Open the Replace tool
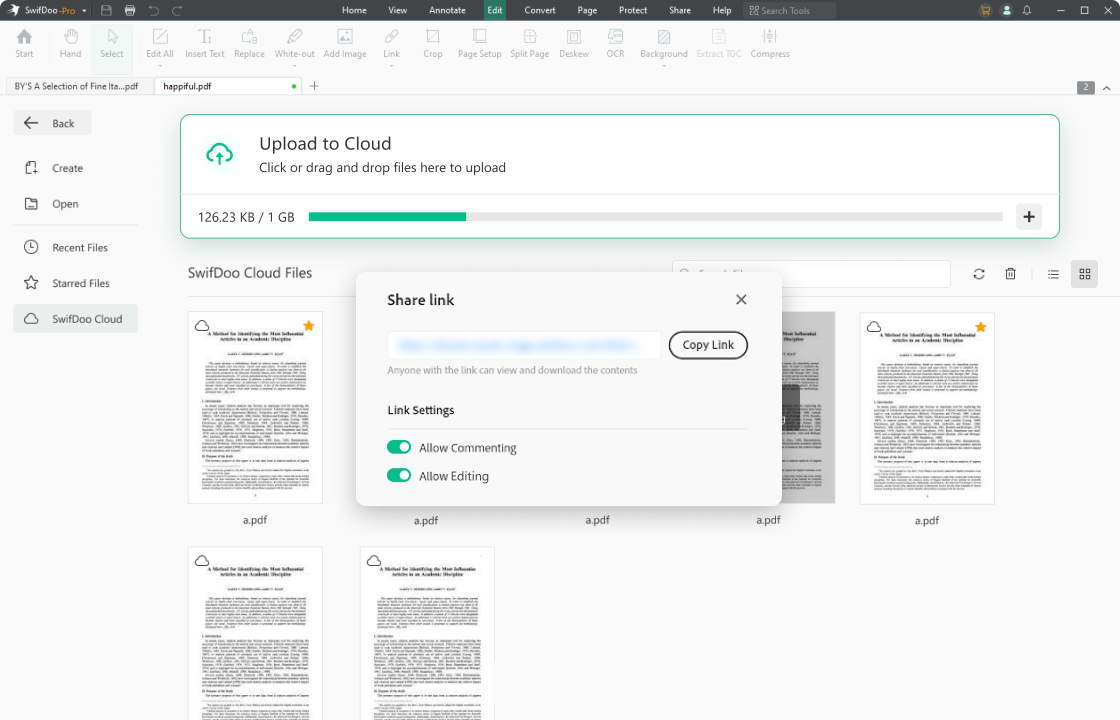 pyautogui.click(x=249, y=44)
